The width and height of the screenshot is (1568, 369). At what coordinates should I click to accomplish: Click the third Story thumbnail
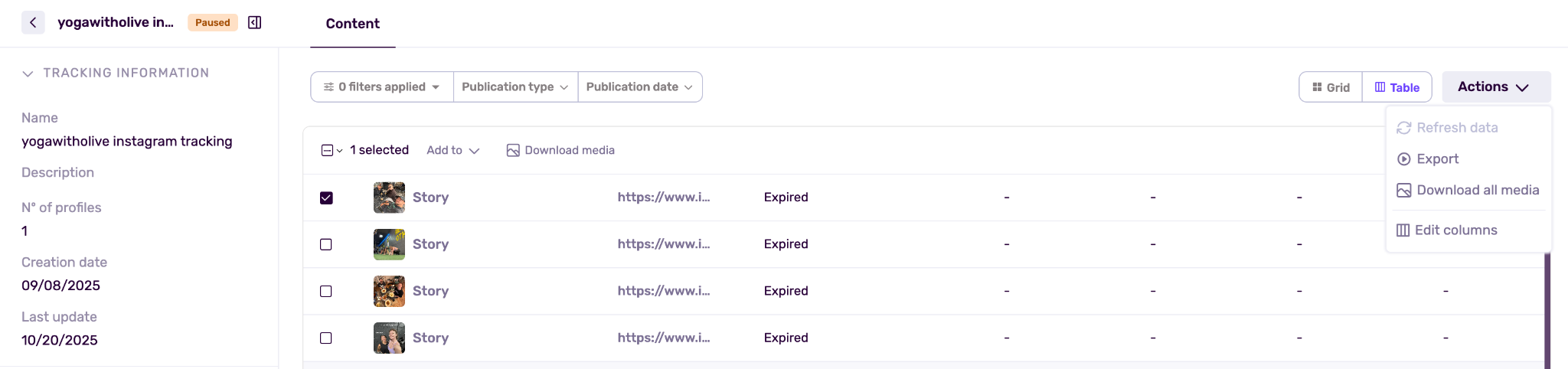click(389, 292)
